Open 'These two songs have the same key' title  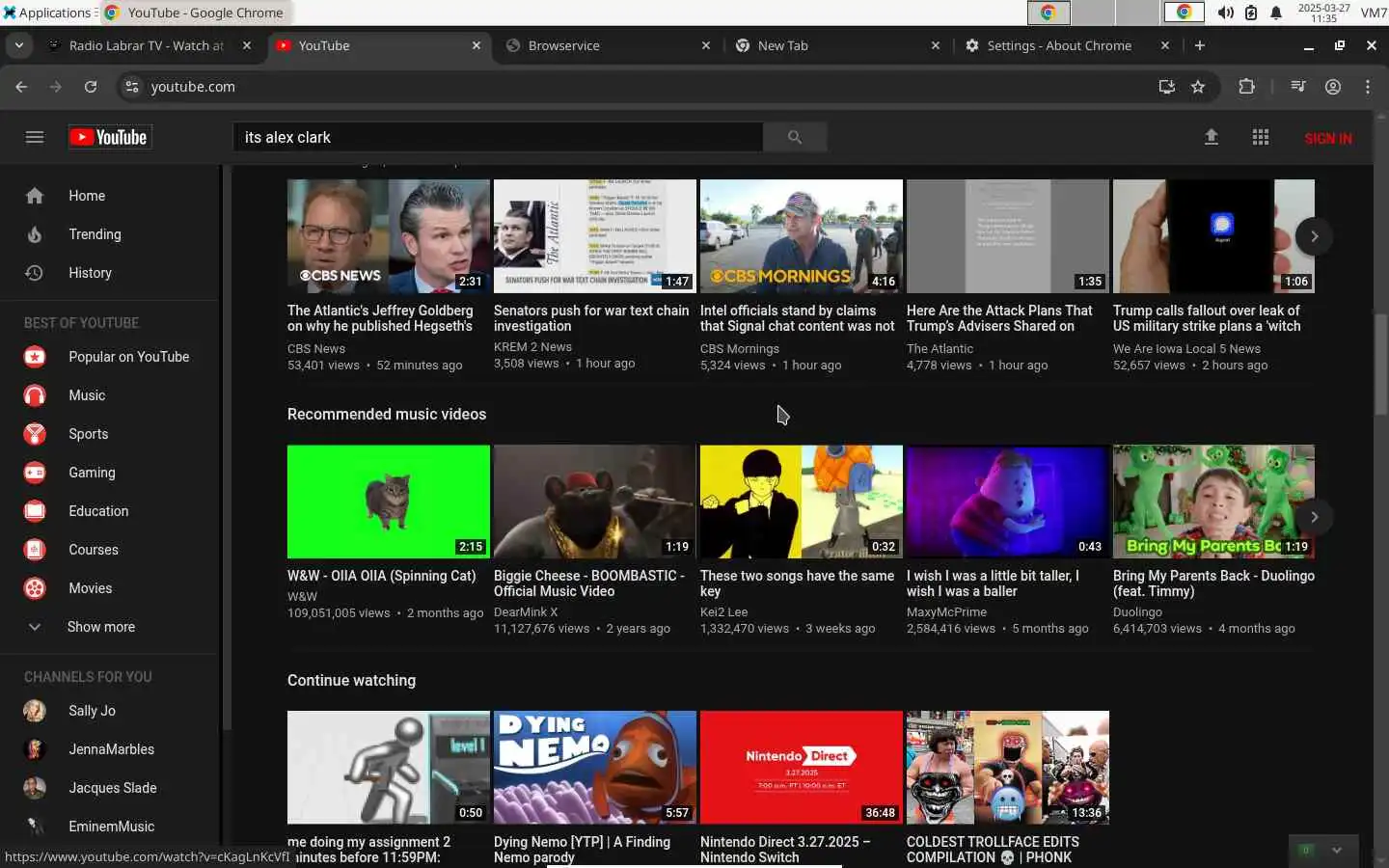[797, 583]
